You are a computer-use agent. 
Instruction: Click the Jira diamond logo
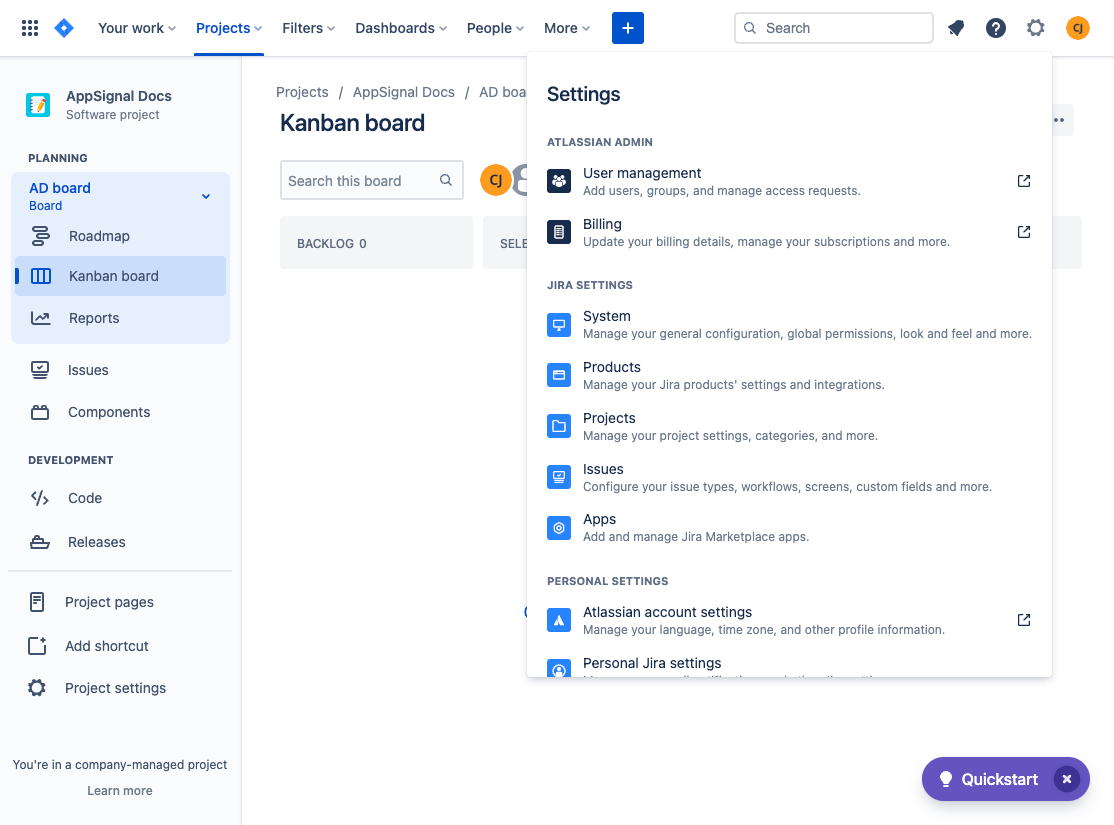[64, 28]
